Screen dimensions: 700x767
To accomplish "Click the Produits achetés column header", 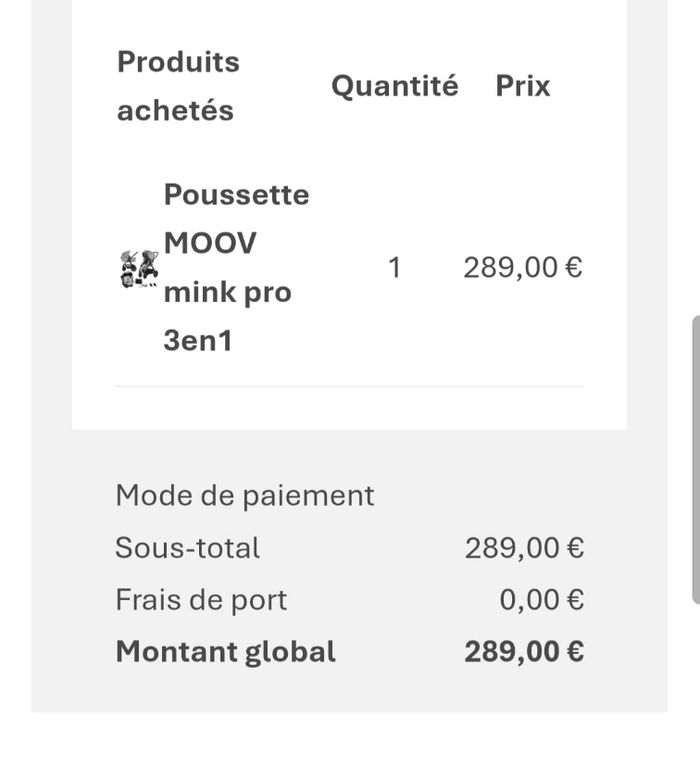I will click(178, 86).
